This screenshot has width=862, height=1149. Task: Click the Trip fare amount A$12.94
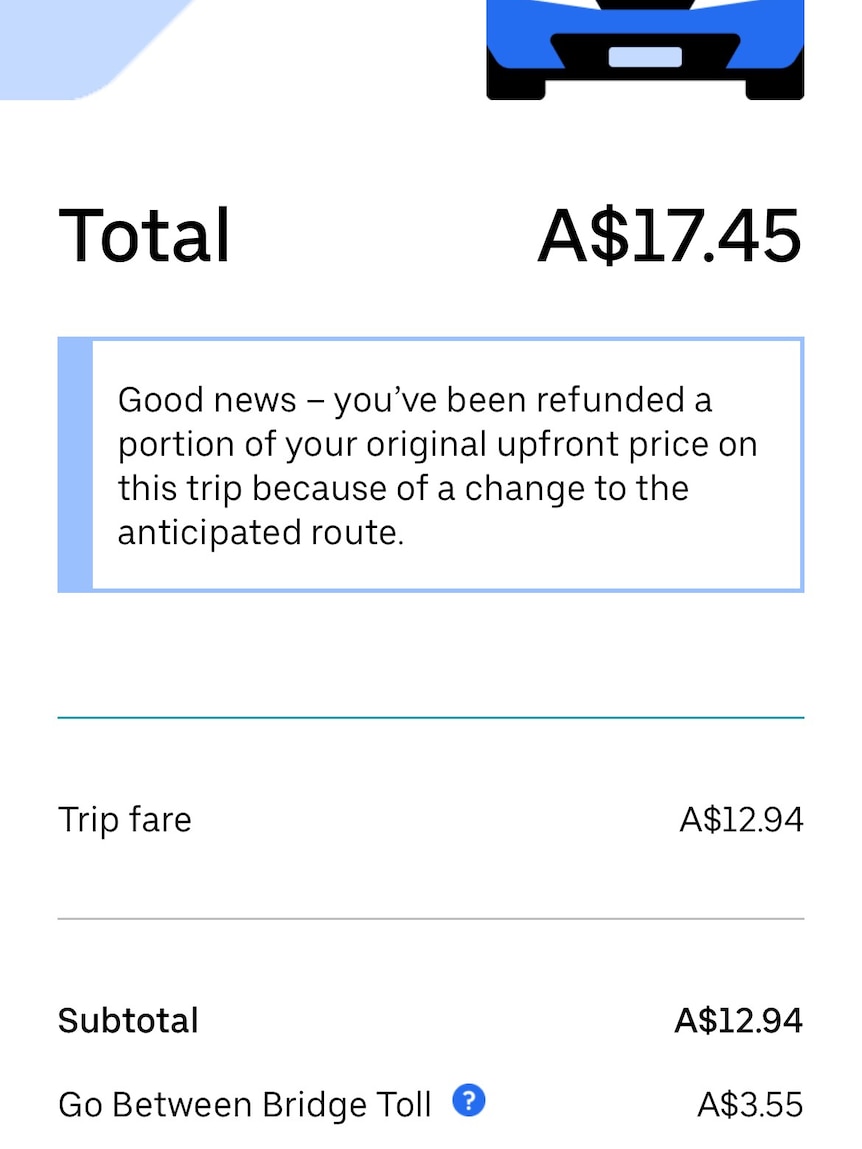(742, 819)
